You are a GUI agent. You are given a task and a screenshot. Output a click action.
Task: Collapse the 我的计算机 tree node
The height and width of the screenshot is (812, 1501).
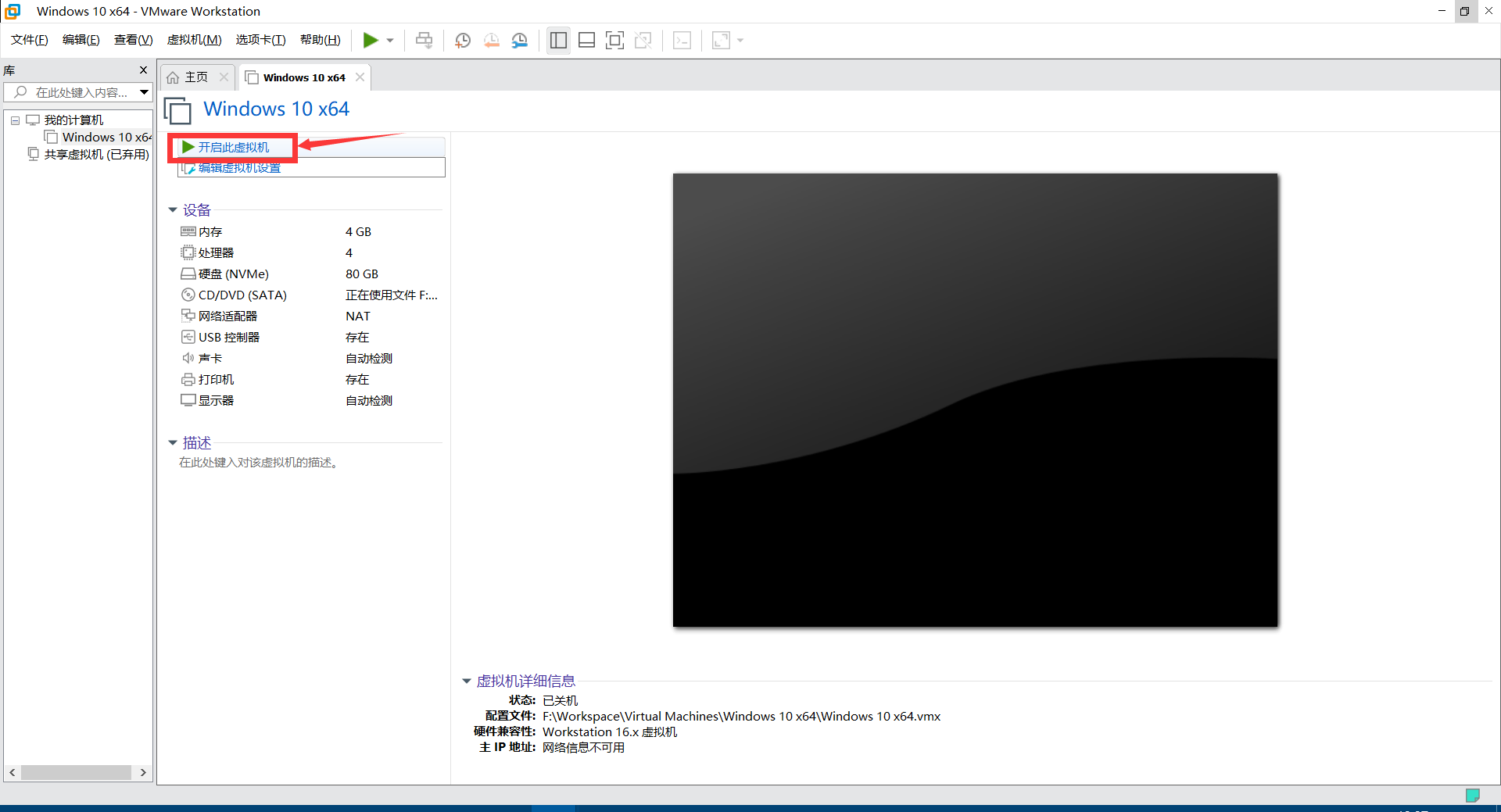pyautogui.click(x=15, y=120)
